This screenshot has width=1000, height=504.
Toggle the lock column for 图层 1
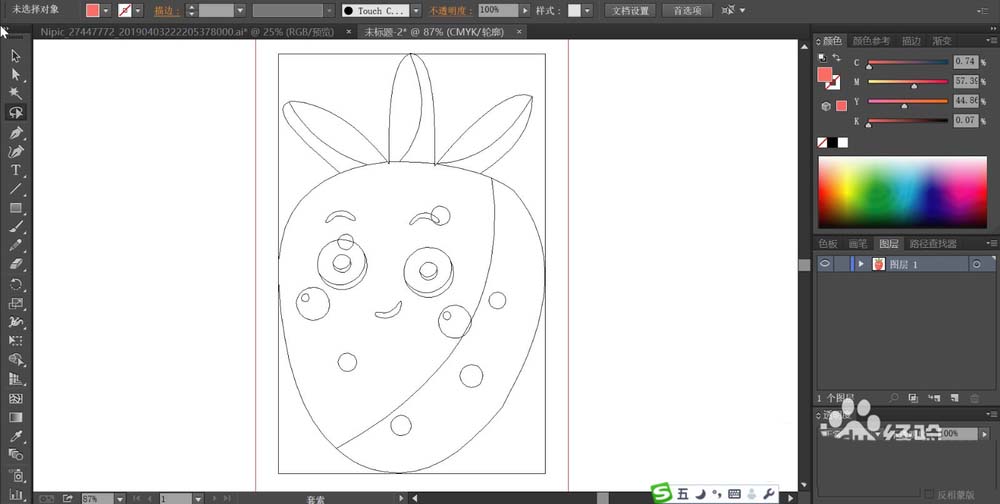(x=841, y=263)
